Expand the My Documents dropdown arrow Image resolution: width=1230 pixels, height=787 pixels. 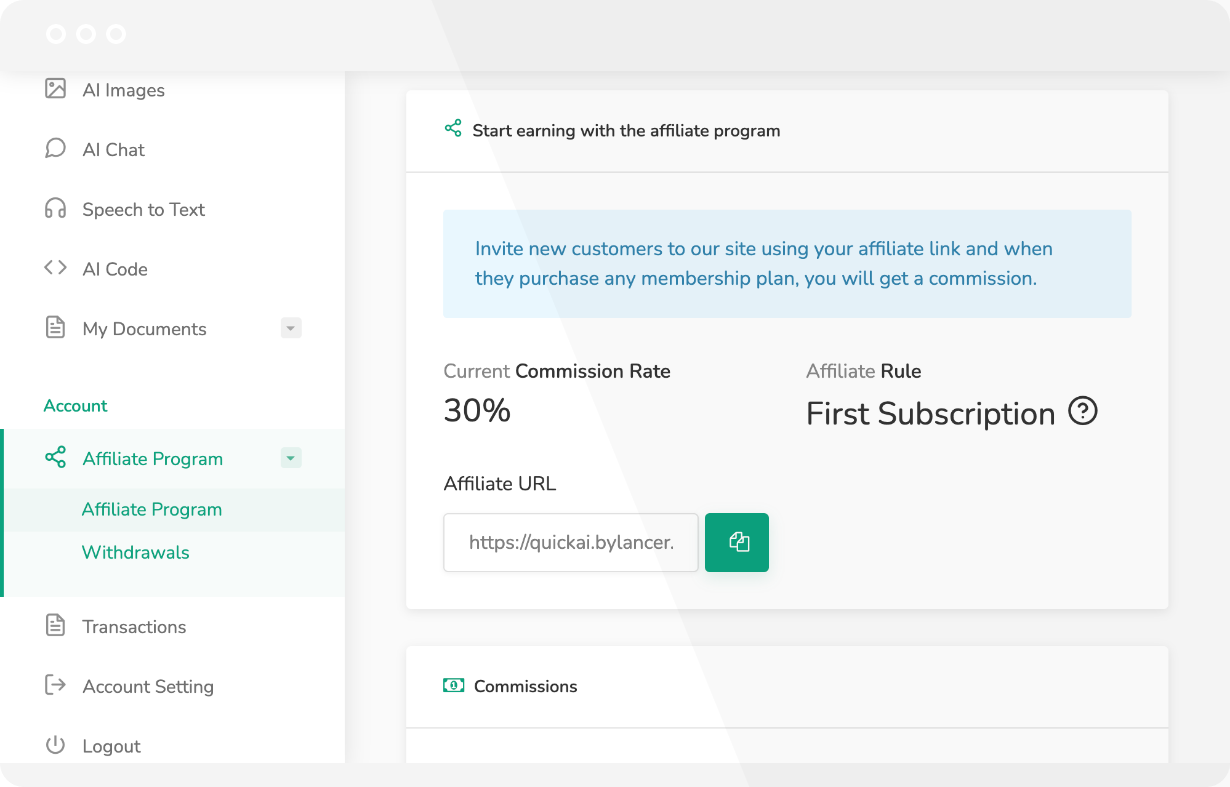point(290,327)
